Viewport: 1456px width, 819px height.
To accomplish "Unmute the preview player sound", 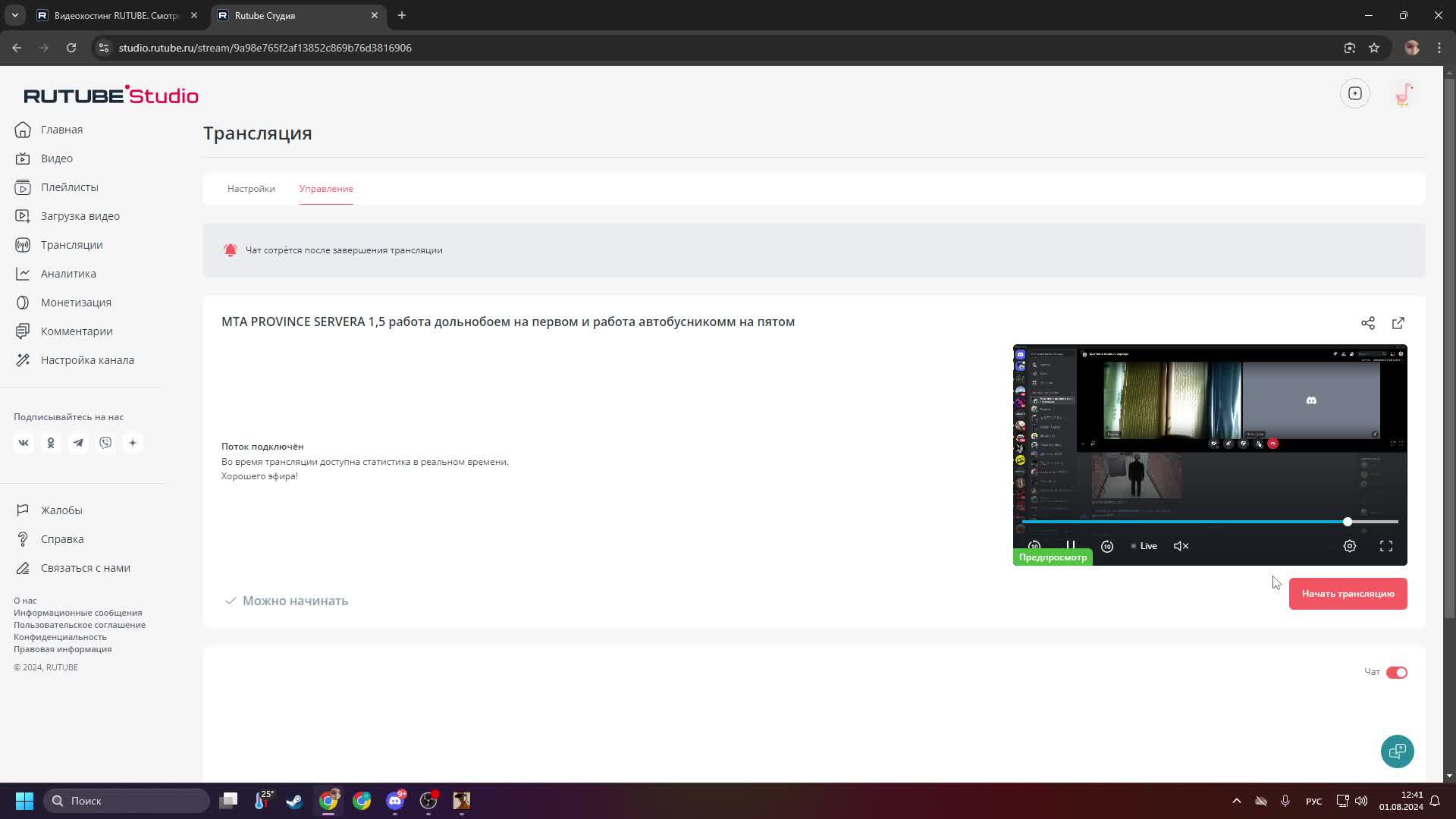I will tap(1181, 546).
